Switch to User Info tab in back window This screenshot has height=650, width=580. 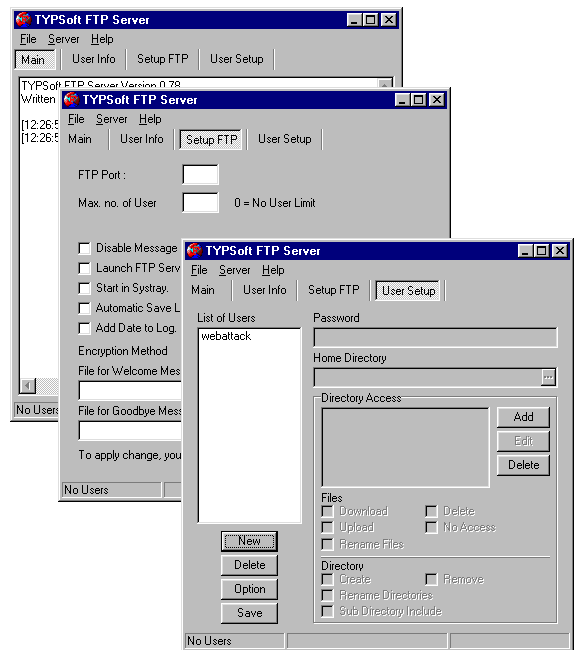(94, 59)
